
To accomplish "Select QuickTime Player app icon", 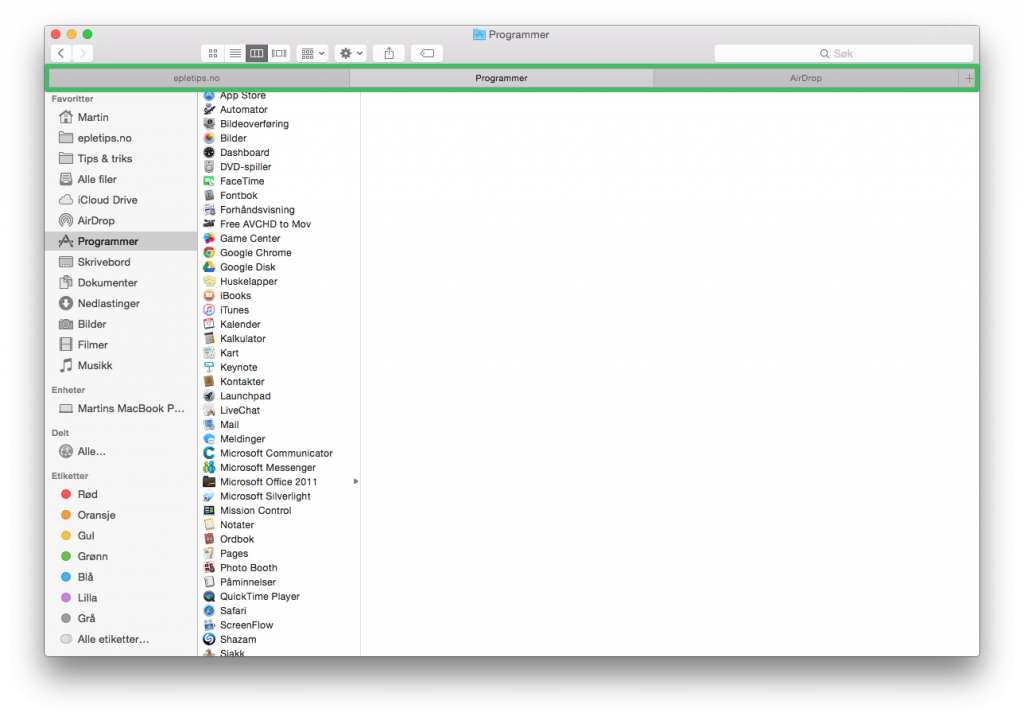I will point(209,597).
